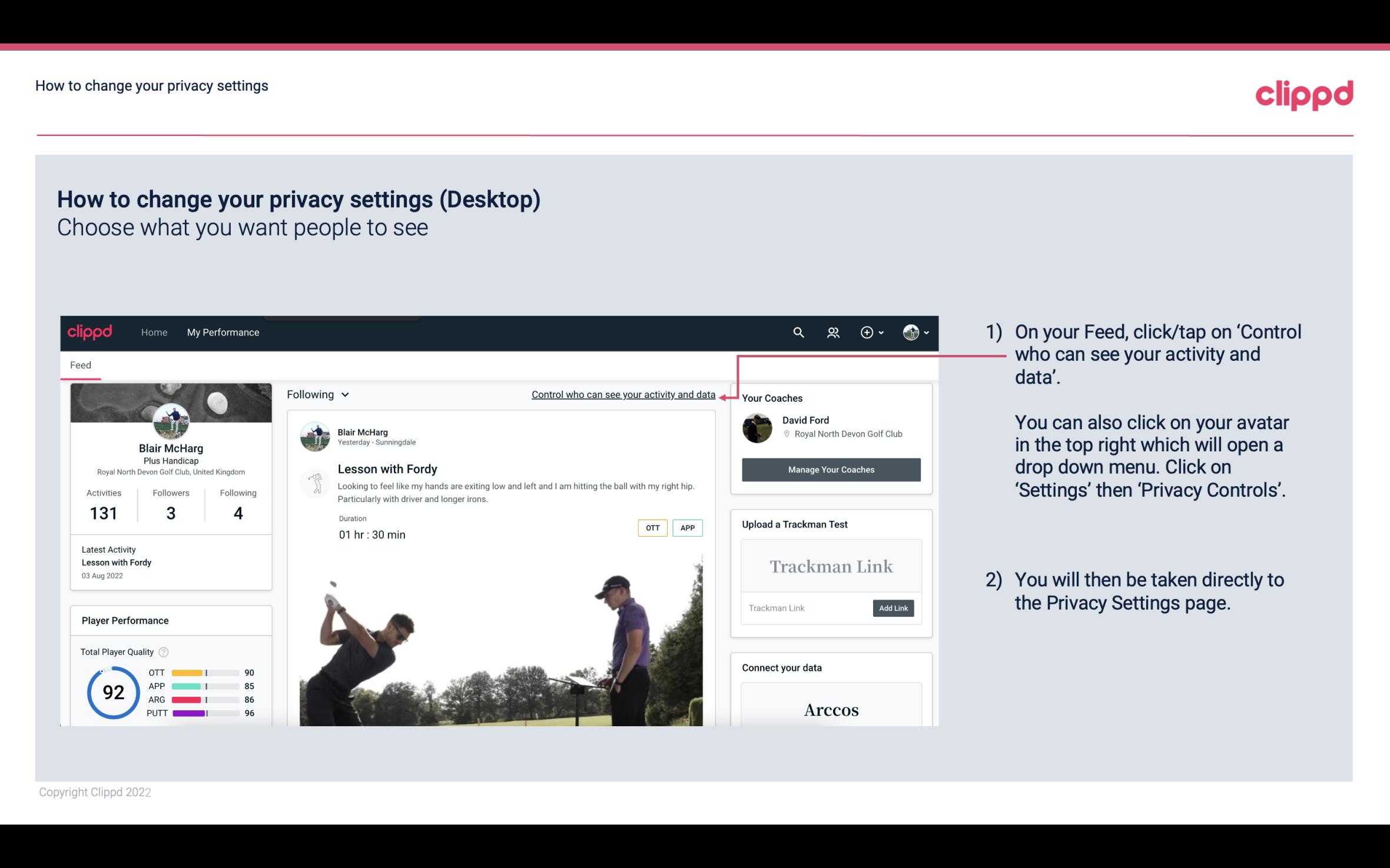Click the user avatar icon top right
This screenshot has height=868, width=1390.
tap(910, 331)
